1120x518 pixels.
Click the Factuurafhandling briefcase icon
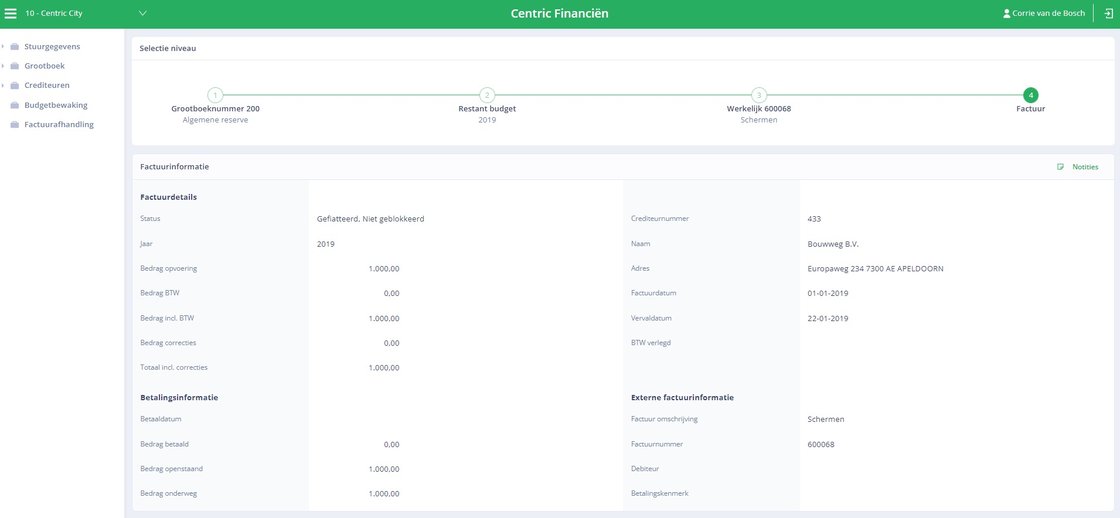coord(14,124)
